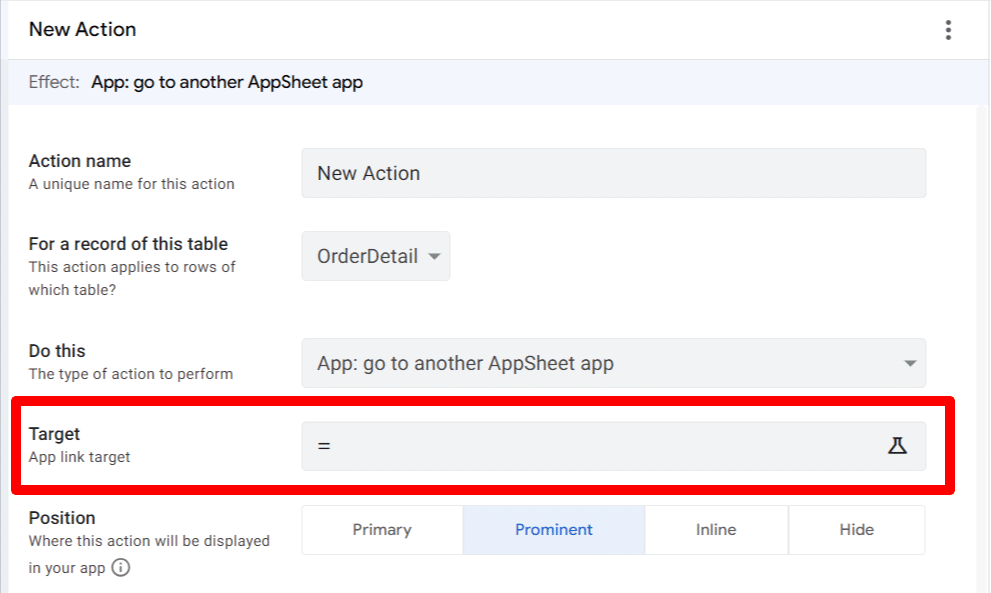Viewport: 991px width, 593px height.
Task: Select the Primary position option
Action: click(382, 530)
